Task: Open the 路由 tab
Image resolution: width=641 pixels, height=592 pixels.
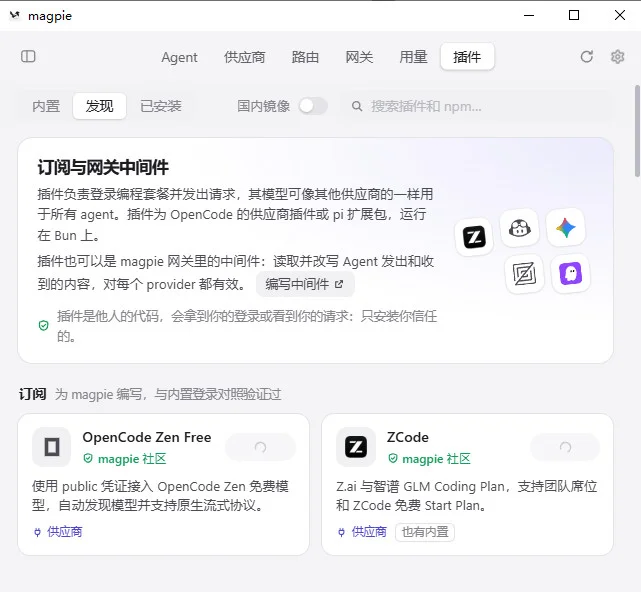Action: point(305,57)
